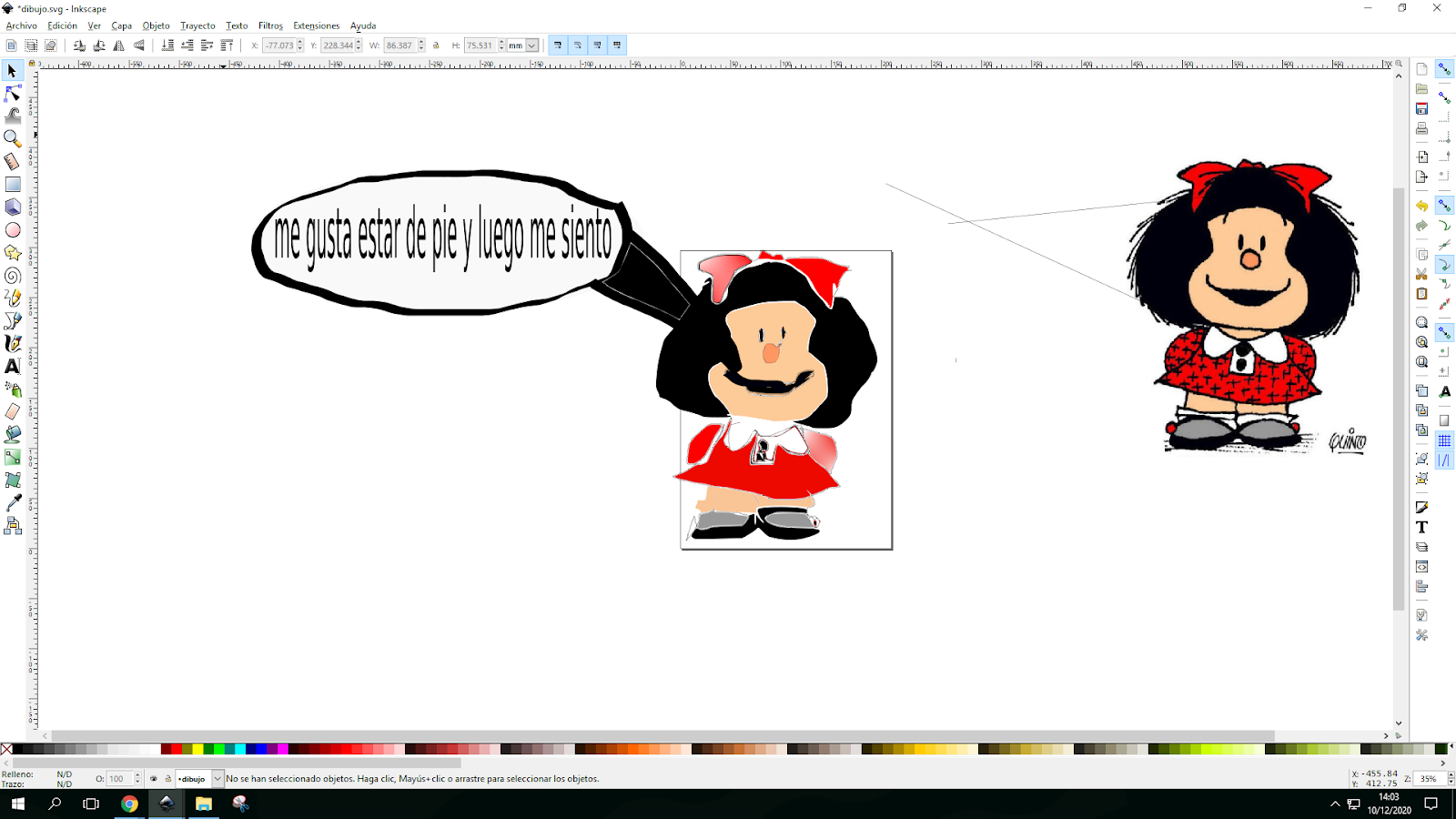
Task: Toggle snap to guides
Action: coord(1444,460)
